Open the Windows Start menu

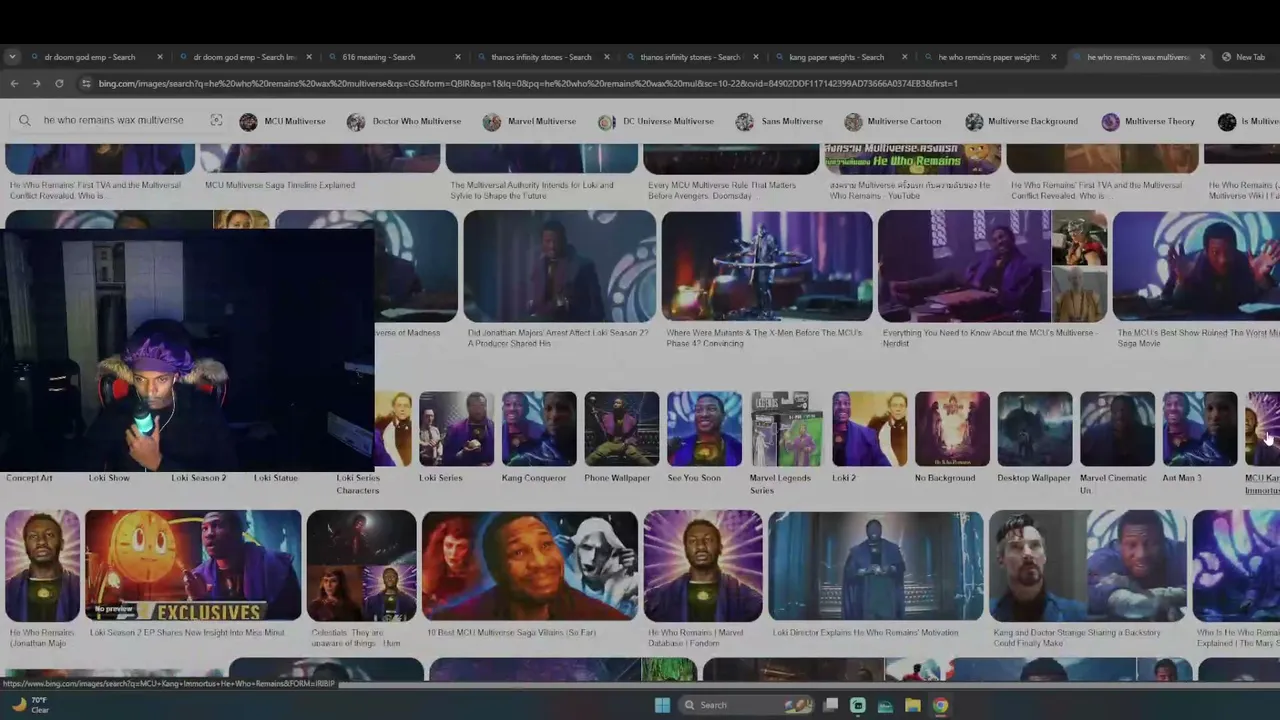[x=662, y=705]
